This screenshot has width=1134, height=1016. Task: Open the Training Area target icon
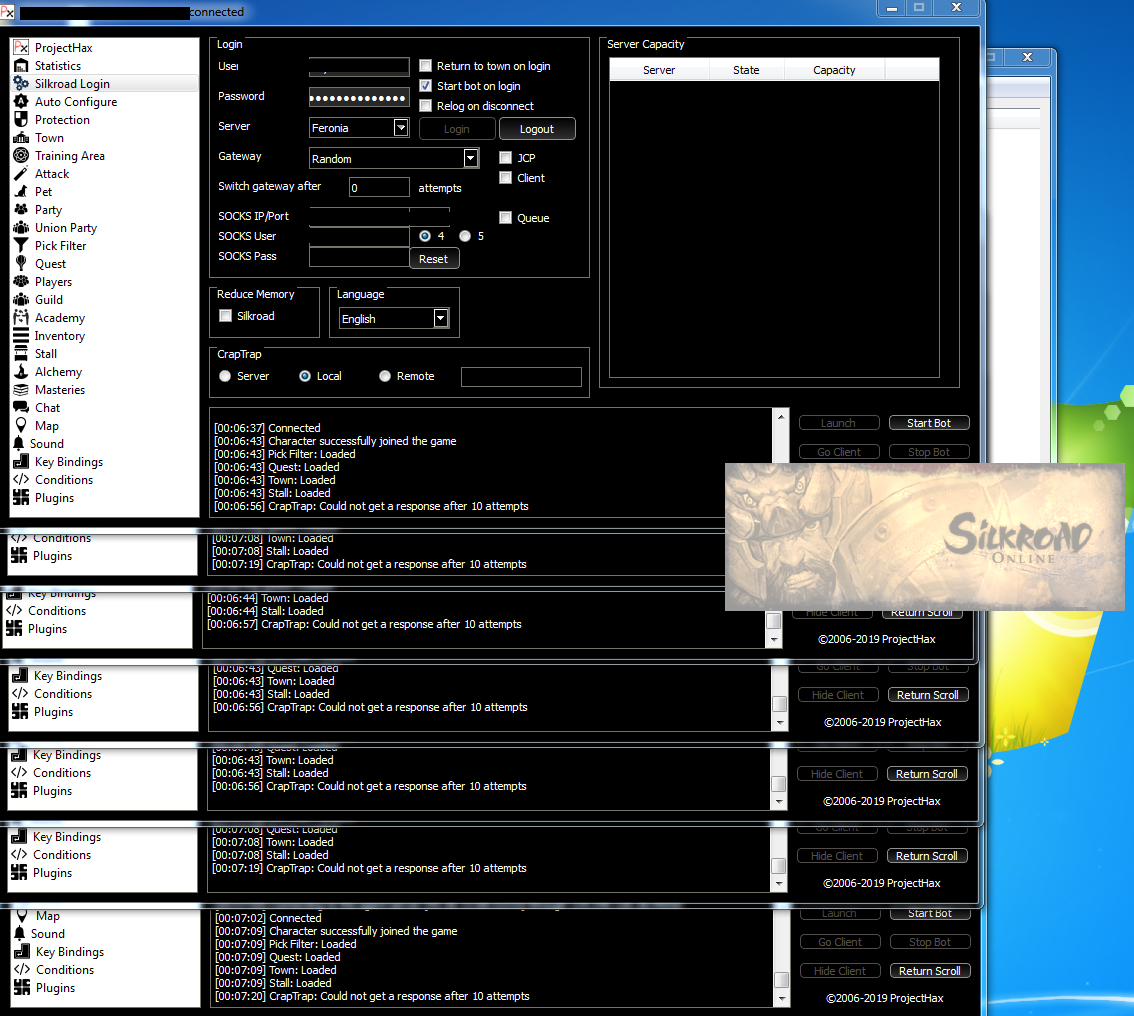pyautogui.click(x=20, y=156)
